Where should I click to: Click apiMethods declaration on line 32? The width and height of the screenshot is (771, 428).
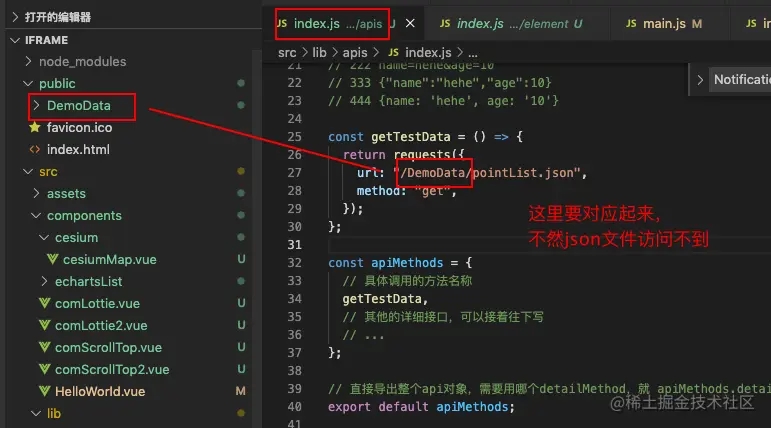[x=407, y=263]
